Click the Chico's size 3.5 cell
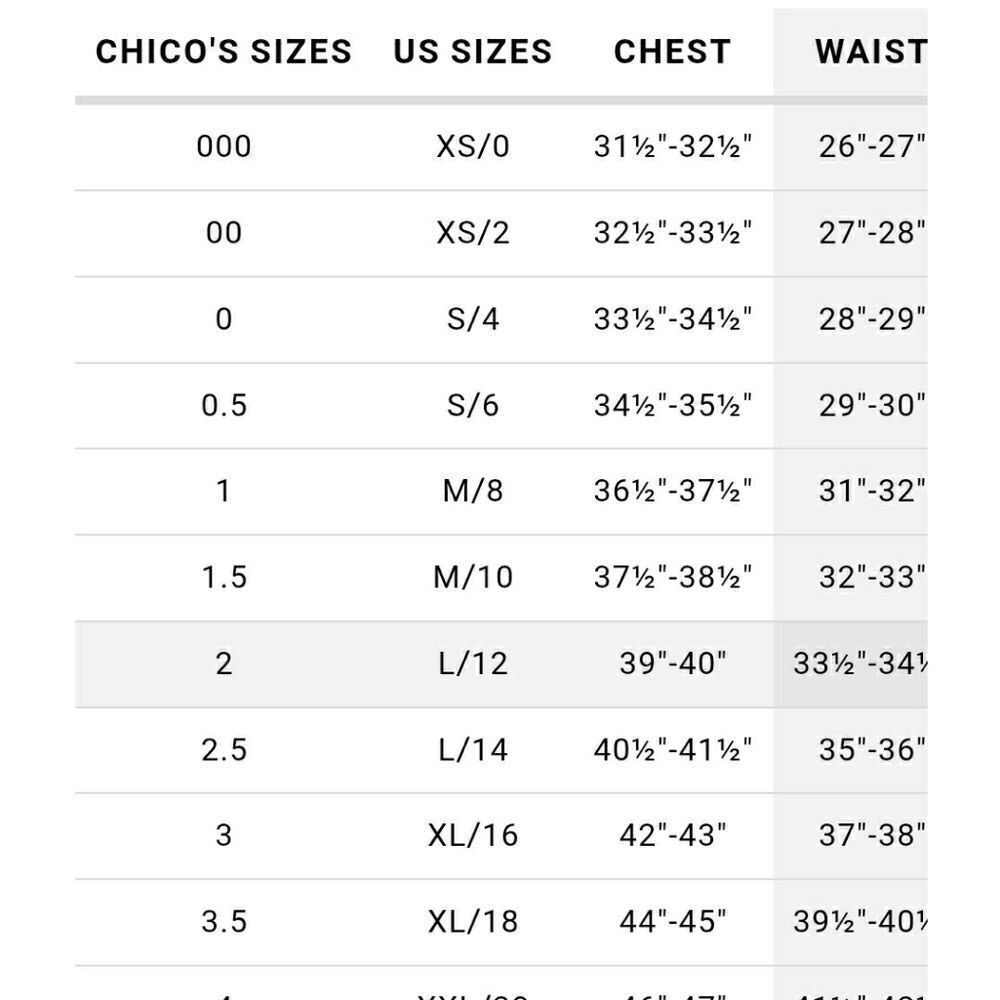Screen dimensions: 1000x1000 point(223,921)
